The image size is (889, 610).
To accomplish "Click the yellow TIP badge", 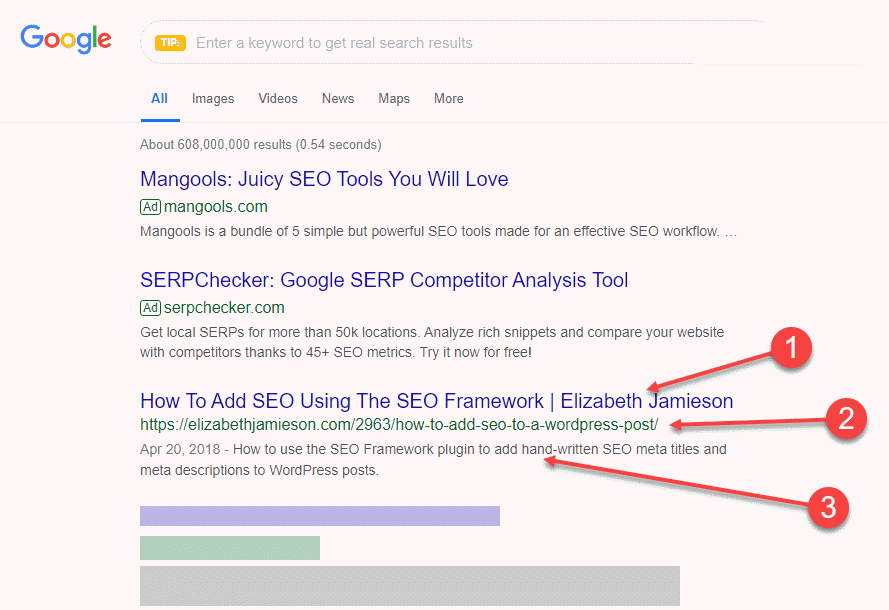I will [170, 43].
